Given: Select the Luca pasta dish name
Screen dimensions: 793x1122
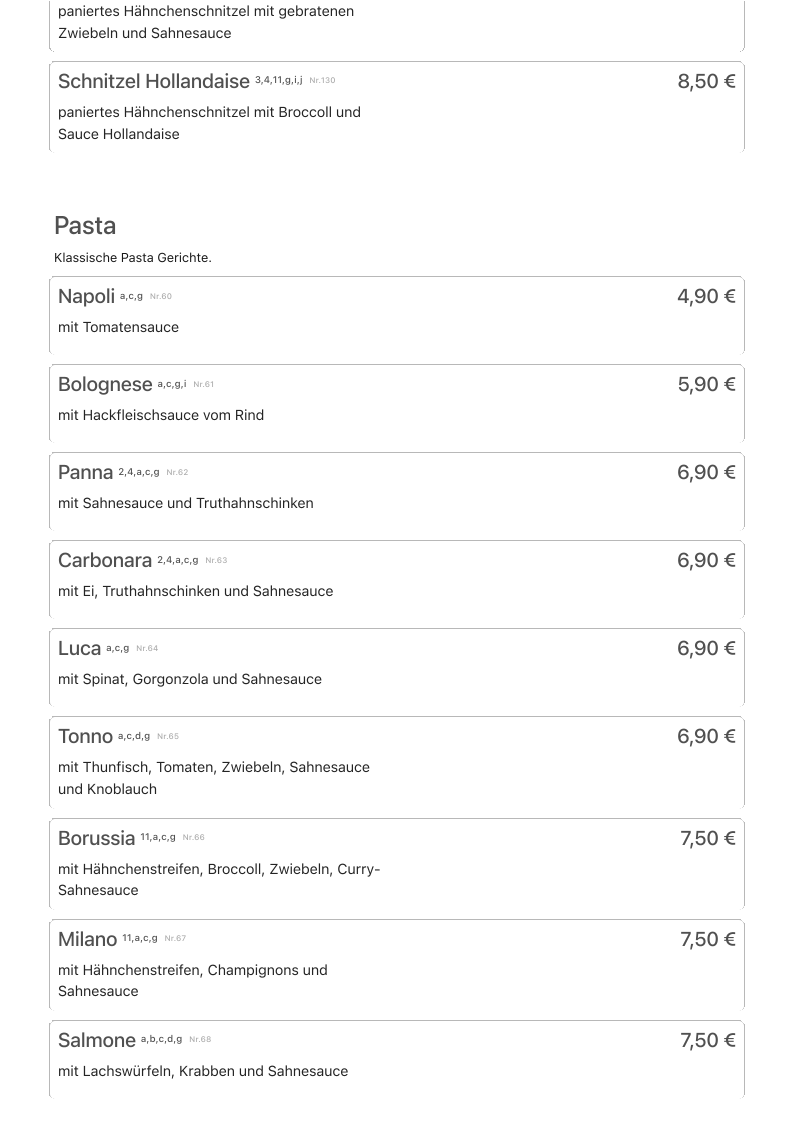Looking at the screenshot, I should (x=79, y=649).
